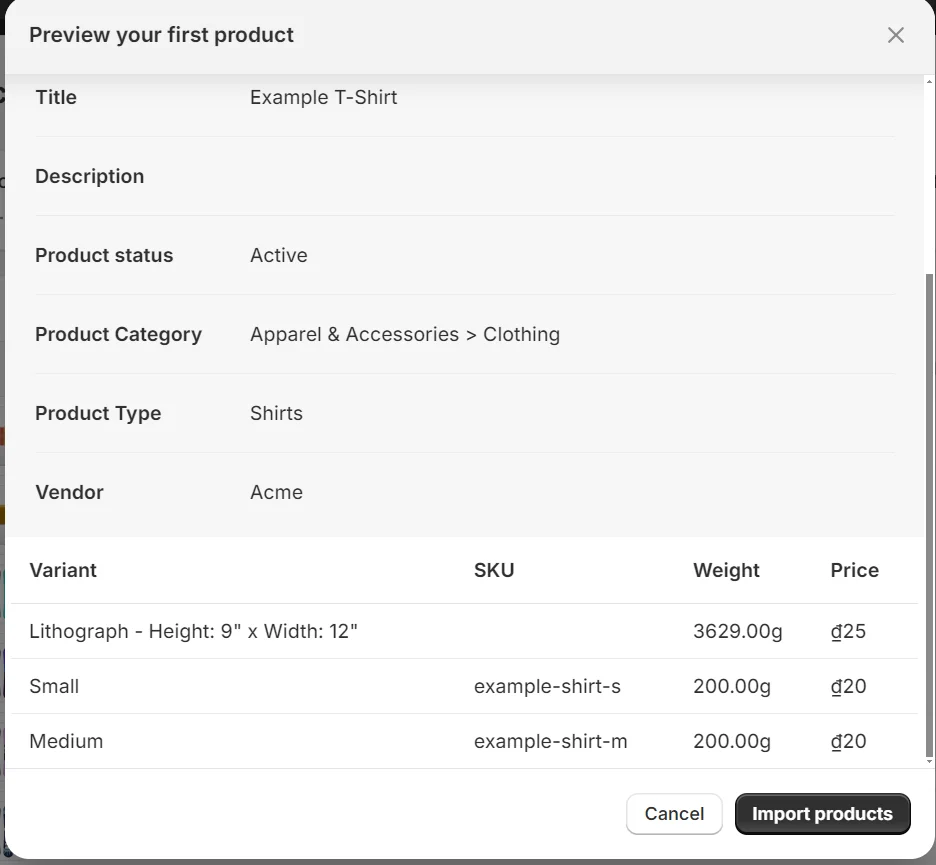Click the Cancel button
The height and width of the screenshot is (865, 936).
point(674,813)
